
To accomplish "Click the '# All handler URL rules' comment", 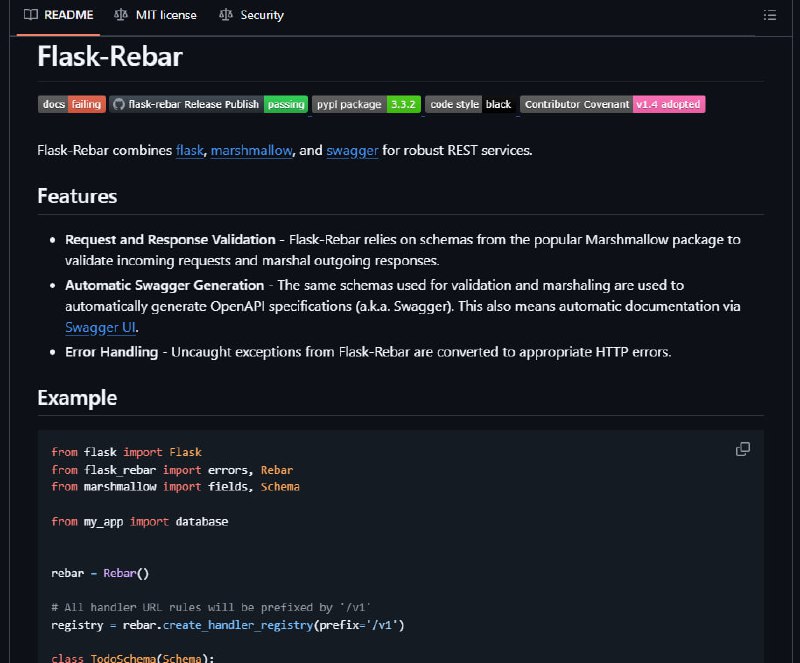I will [x=211, y=607].
